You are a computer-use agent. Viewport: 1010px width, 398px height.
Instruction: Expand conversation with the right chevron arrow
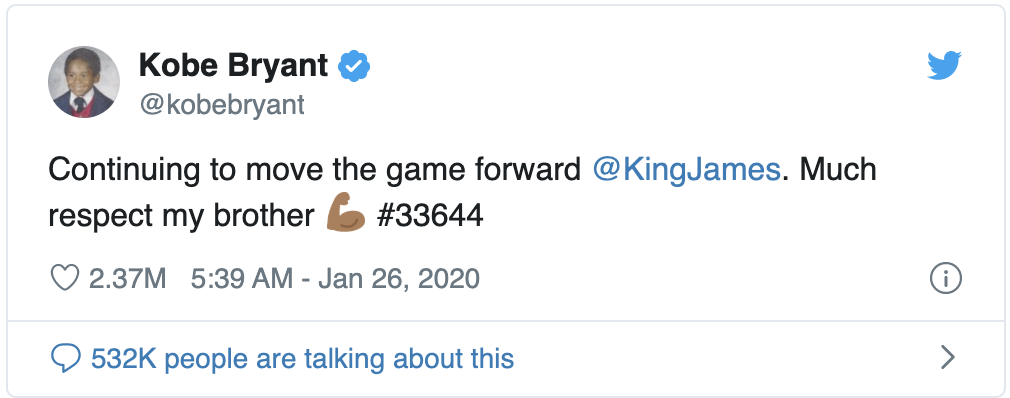947,357
